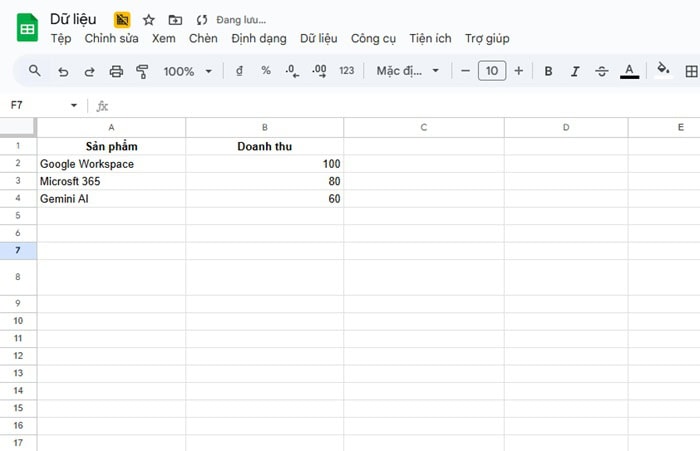
Task: Increase font size with plus button
Action: [518, 71]
